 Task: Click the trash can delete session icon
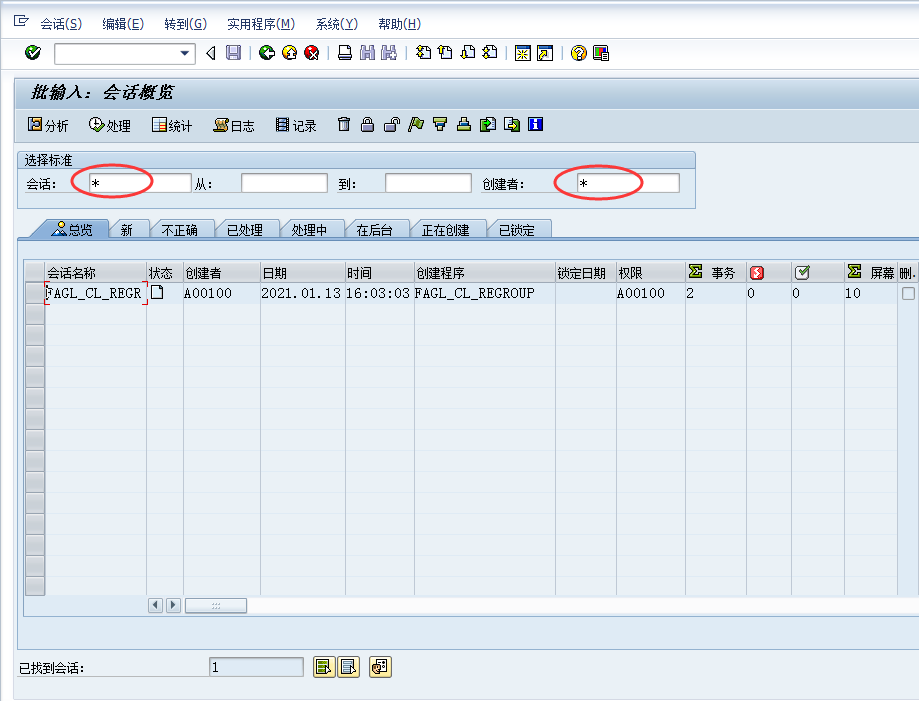(x=344, y=124)
